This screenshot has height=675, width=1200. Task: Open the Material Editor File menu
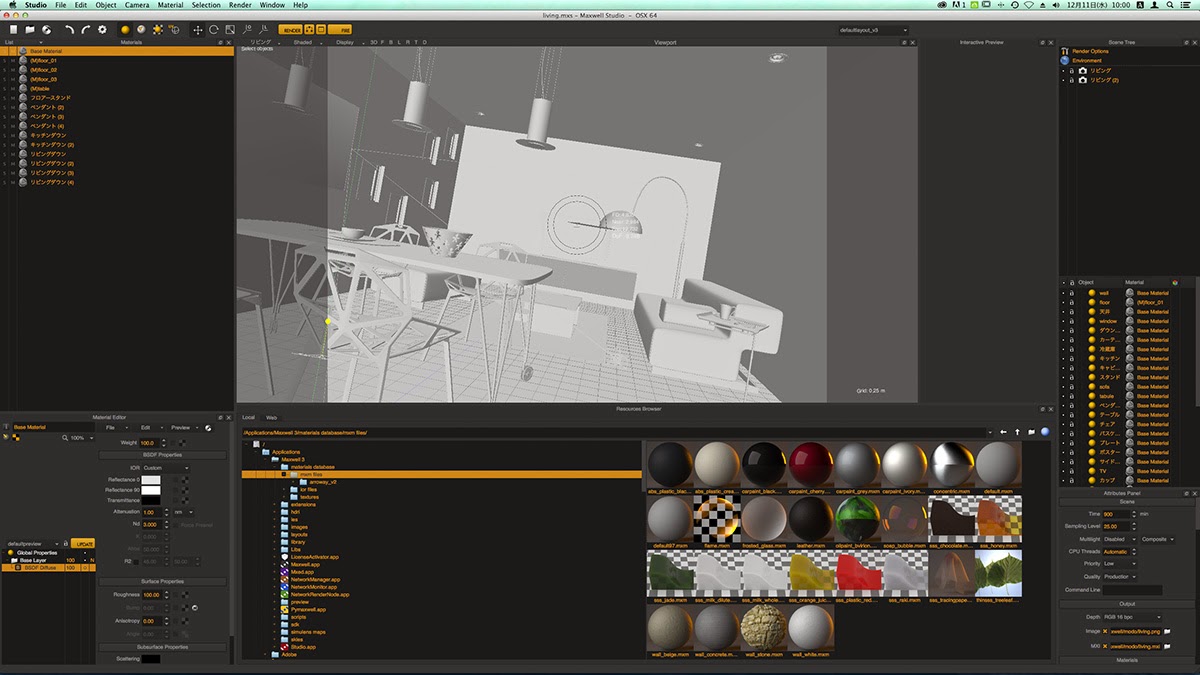tap(113, 427)
